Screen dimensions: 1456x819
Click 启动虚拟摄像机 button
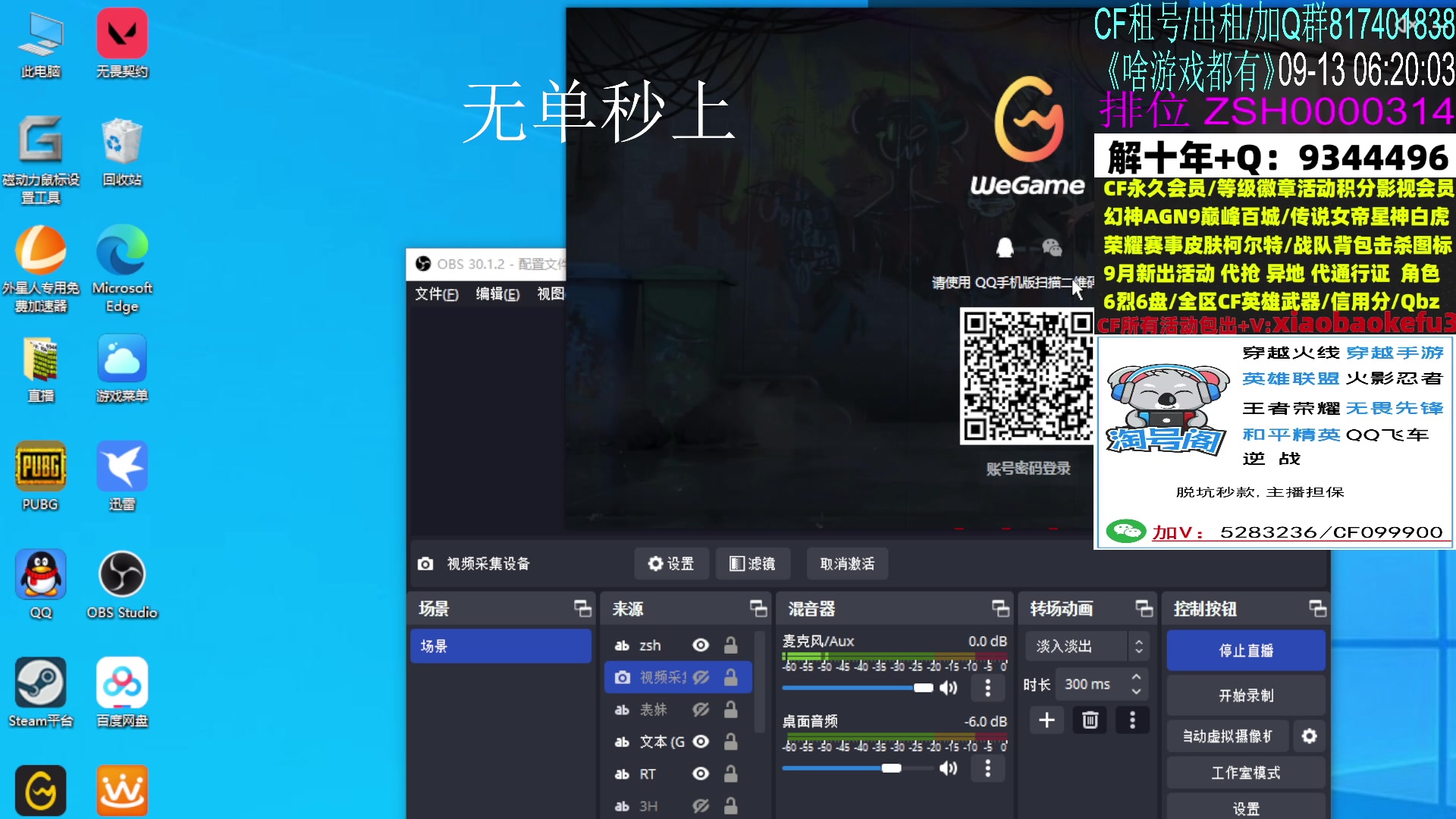(x=1228, y=736)
